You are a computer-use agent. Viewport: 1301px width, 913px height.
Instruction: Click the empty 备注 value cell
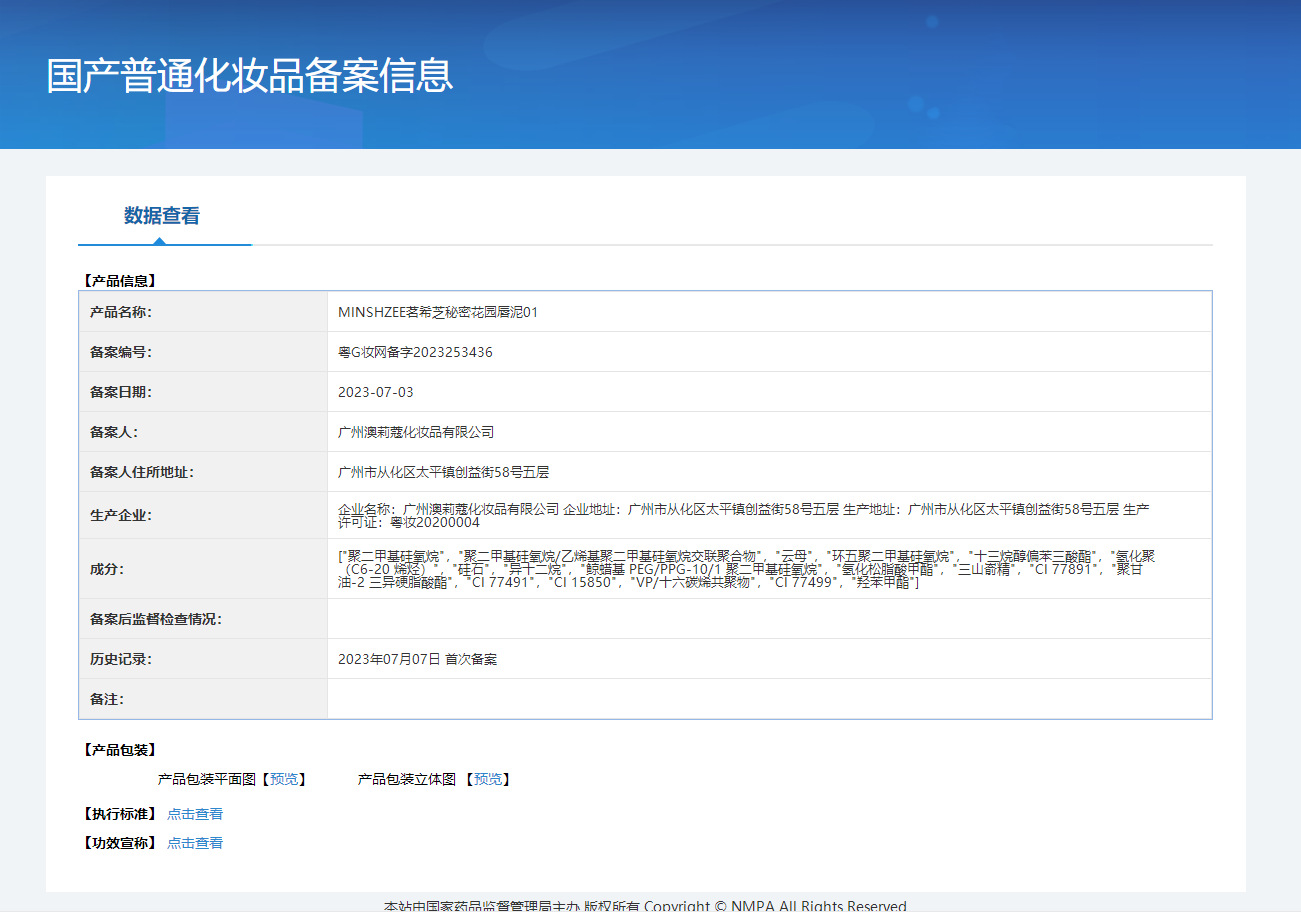[769, 699]
